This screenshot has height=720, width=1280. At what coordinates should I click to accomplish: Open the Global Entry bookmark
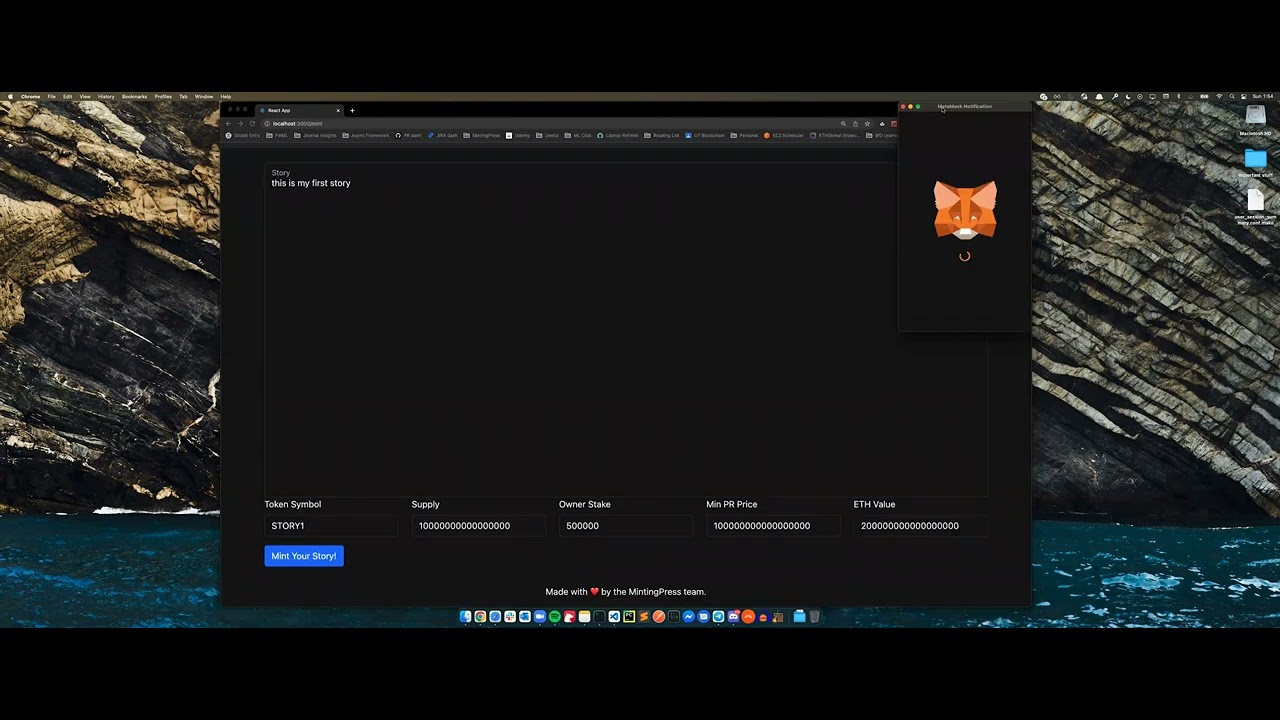point(243,135)
